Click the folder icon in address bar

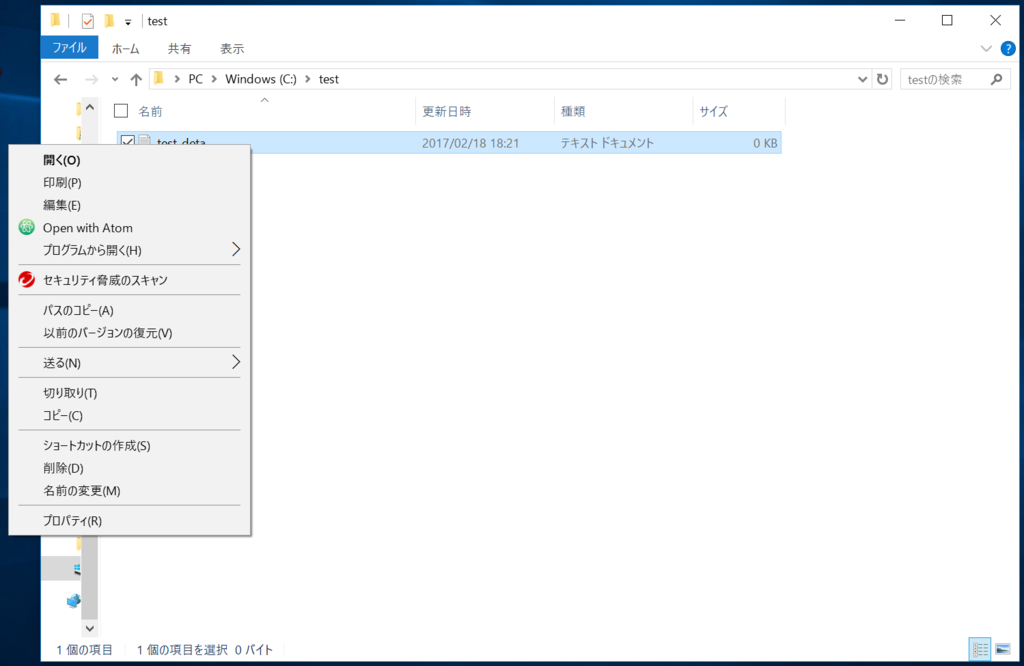click(159, 79)
